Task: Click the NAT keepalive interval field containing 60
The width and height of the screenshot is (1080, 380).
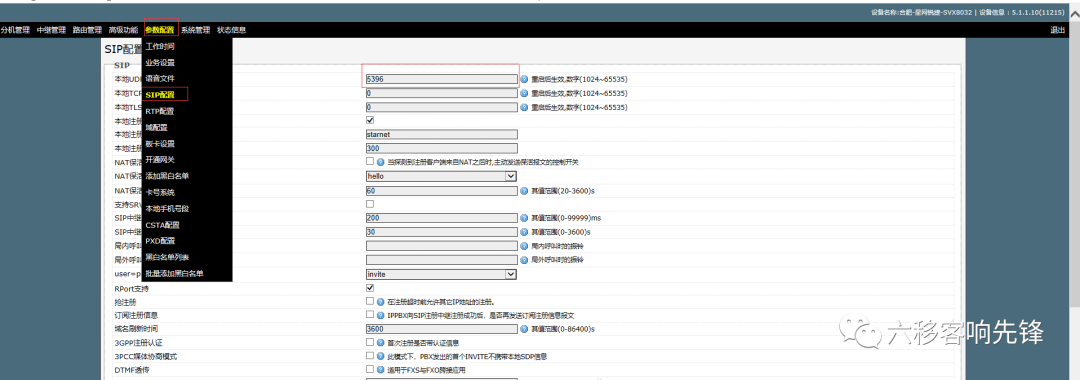Action: (442, 191)
